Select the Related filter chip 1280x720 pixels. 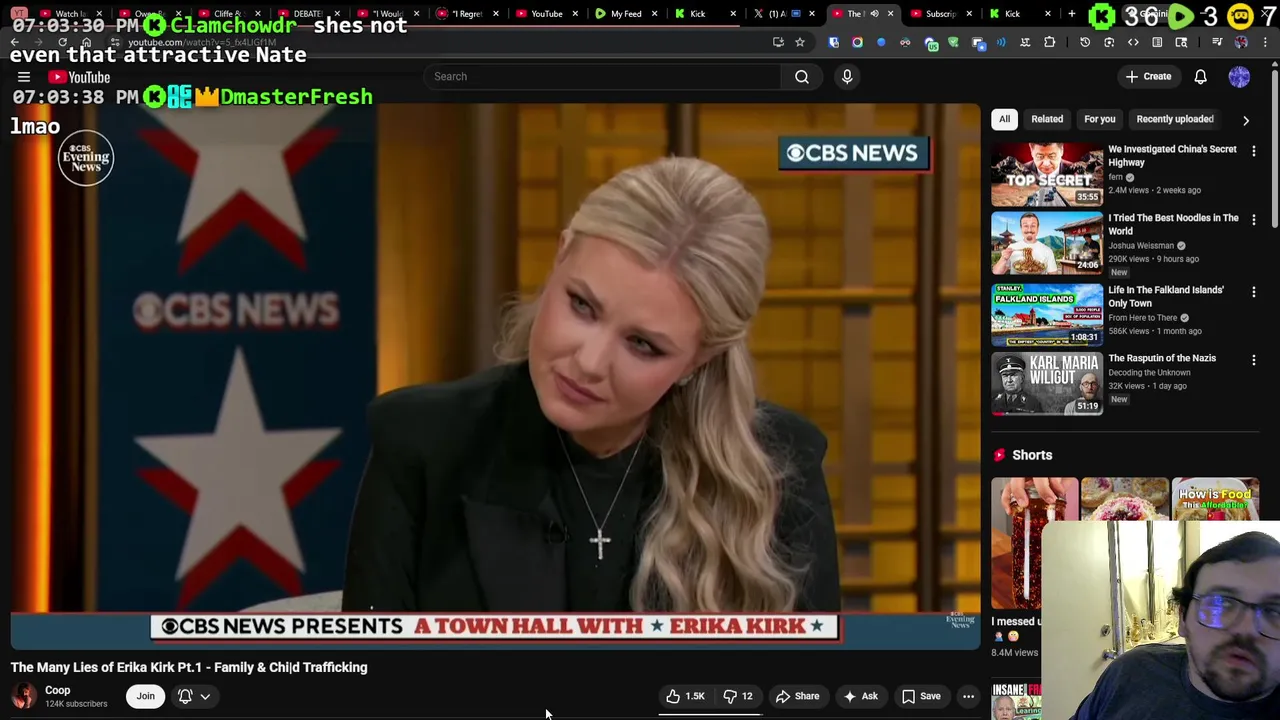(x=1047, y=119)
